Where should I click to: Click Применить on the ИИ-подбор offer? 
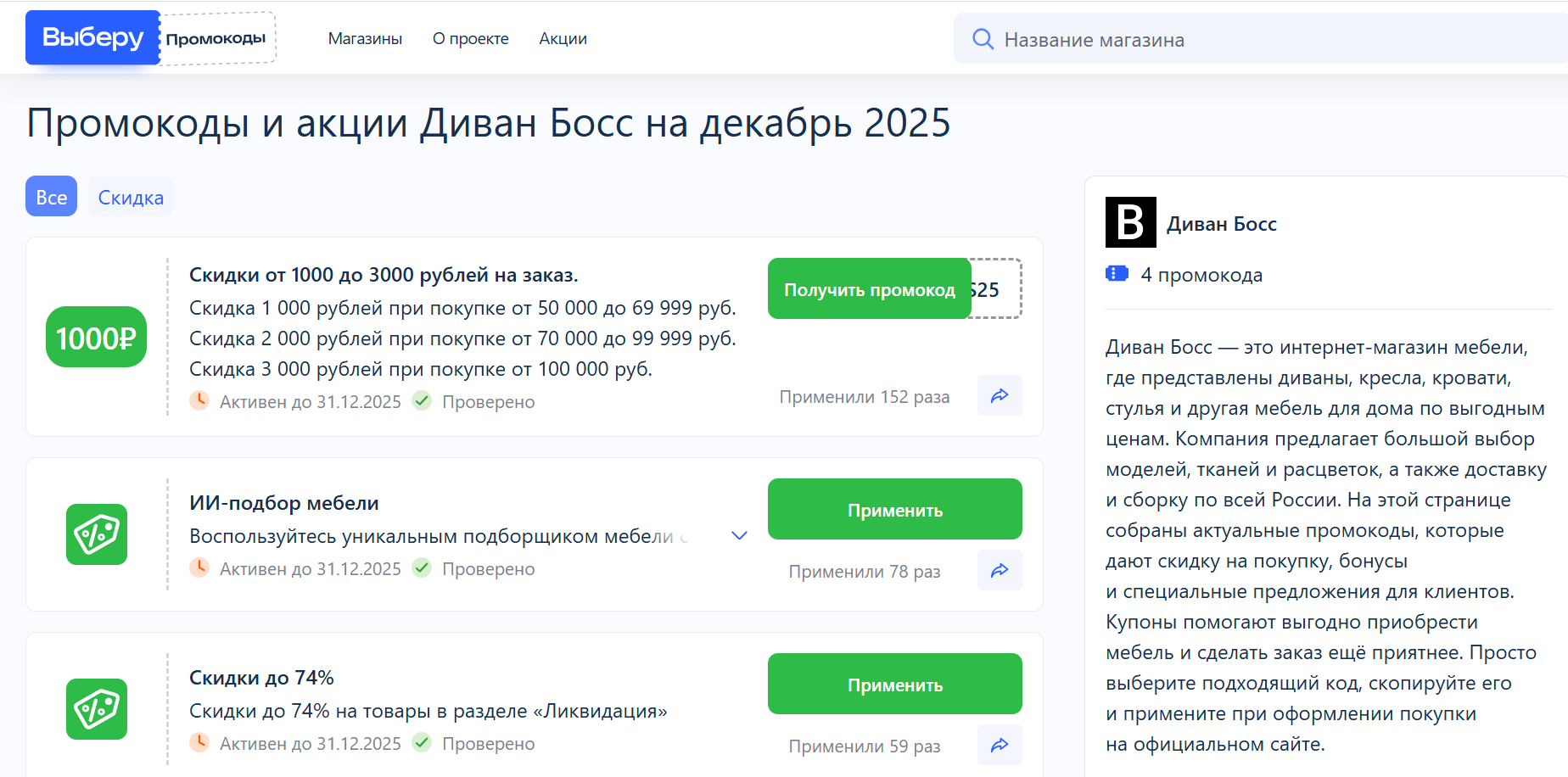pos(894,509)
